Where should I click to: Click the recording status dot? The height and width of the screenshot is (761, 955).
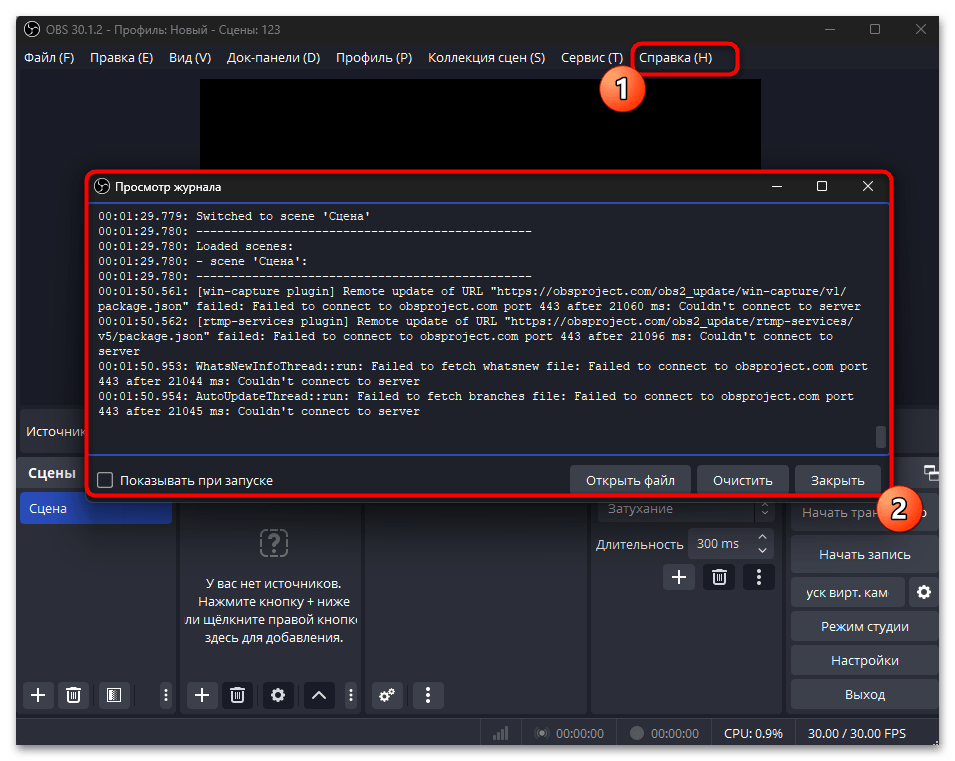tap(636, 733)
